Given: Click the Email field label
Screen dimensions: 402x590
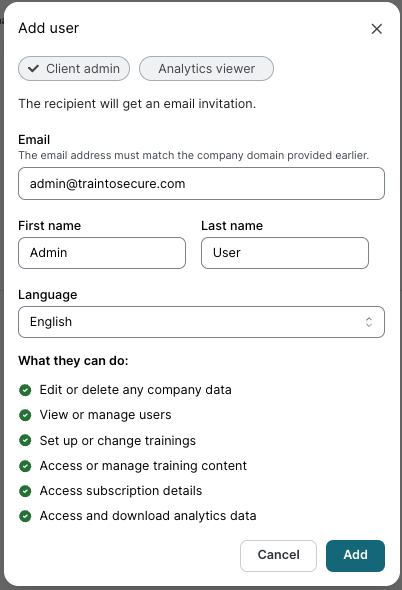Looking at the screenshot, I should click(34, 140).
